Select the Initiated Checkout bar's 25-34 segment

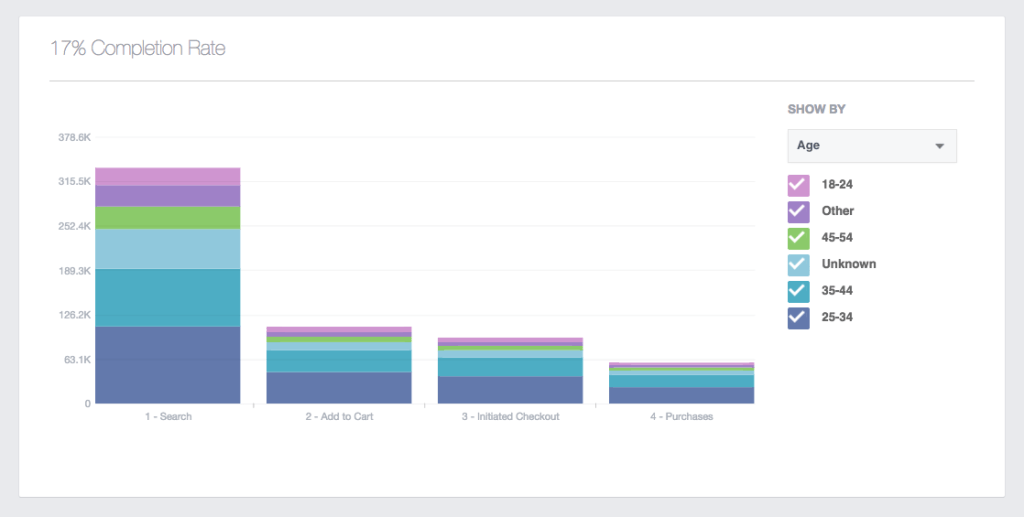[510, 390]
